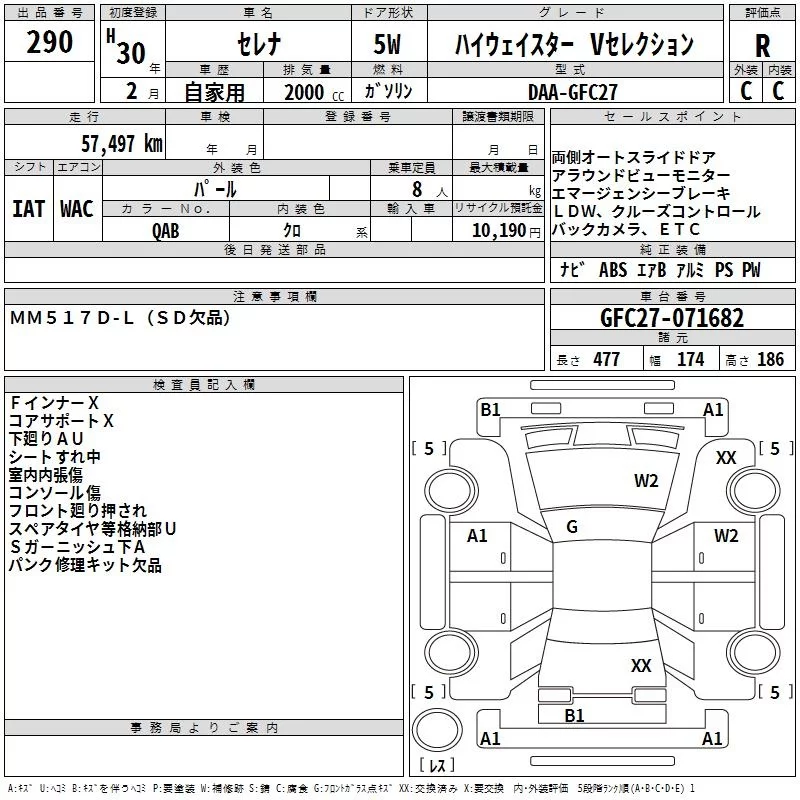Click inspector note パンク修理キット欠品
The width and height of the screenshot is (800, 800).
85,565
